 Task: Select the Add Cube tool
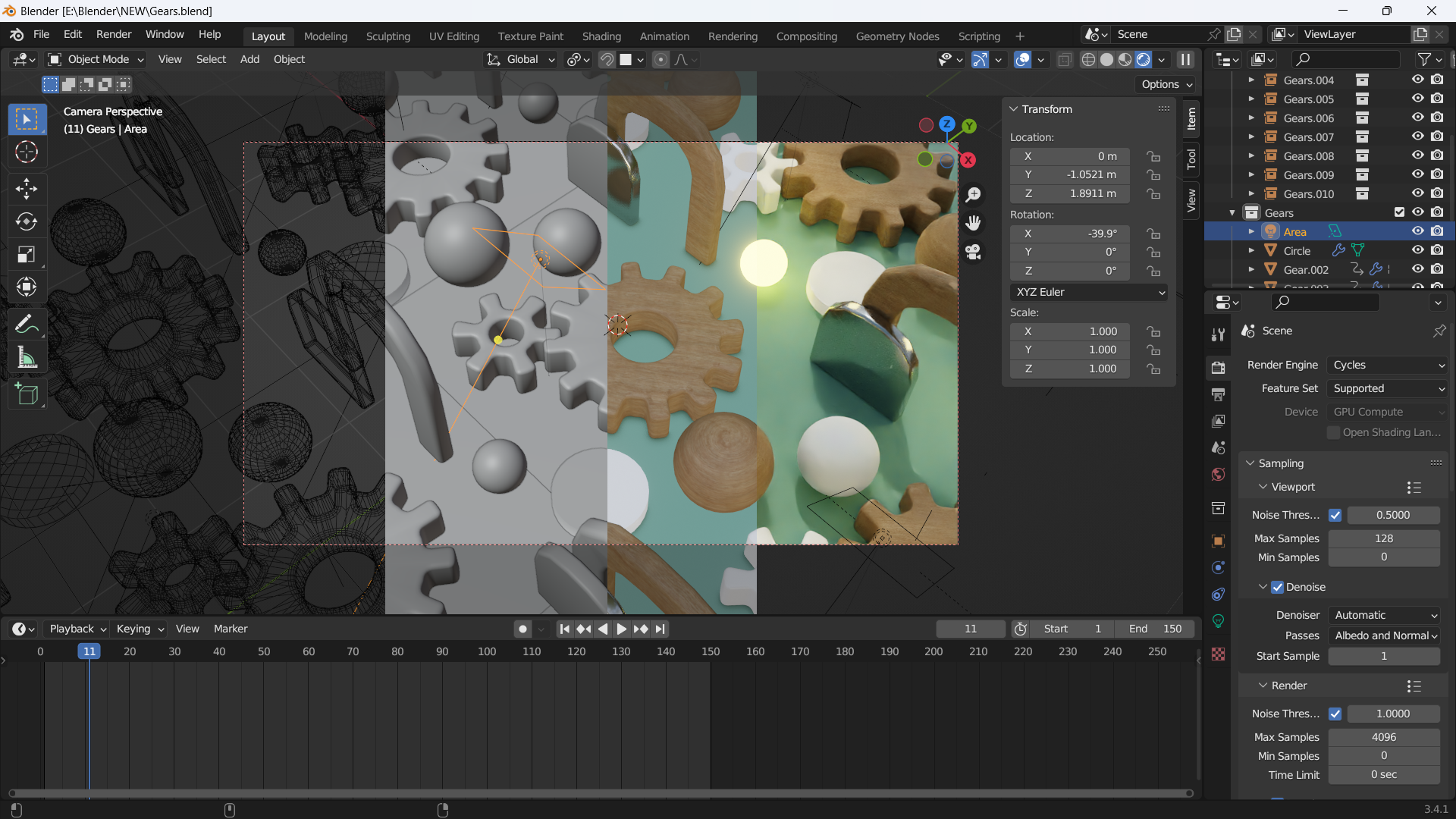tap(27, 394)
